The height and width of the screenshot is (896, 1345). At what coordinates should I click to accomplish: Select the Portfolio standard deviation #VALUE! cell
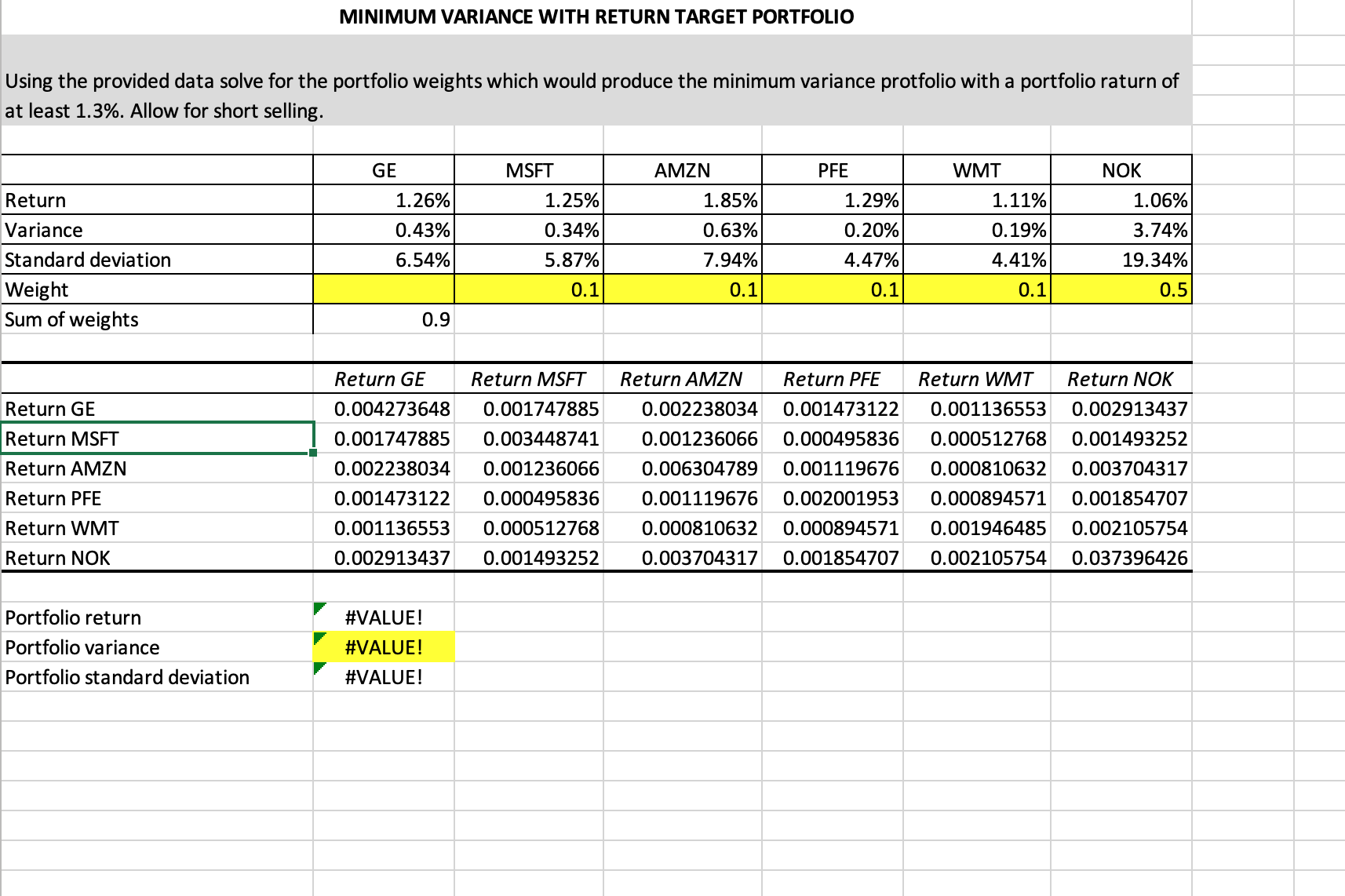[384, 677]
